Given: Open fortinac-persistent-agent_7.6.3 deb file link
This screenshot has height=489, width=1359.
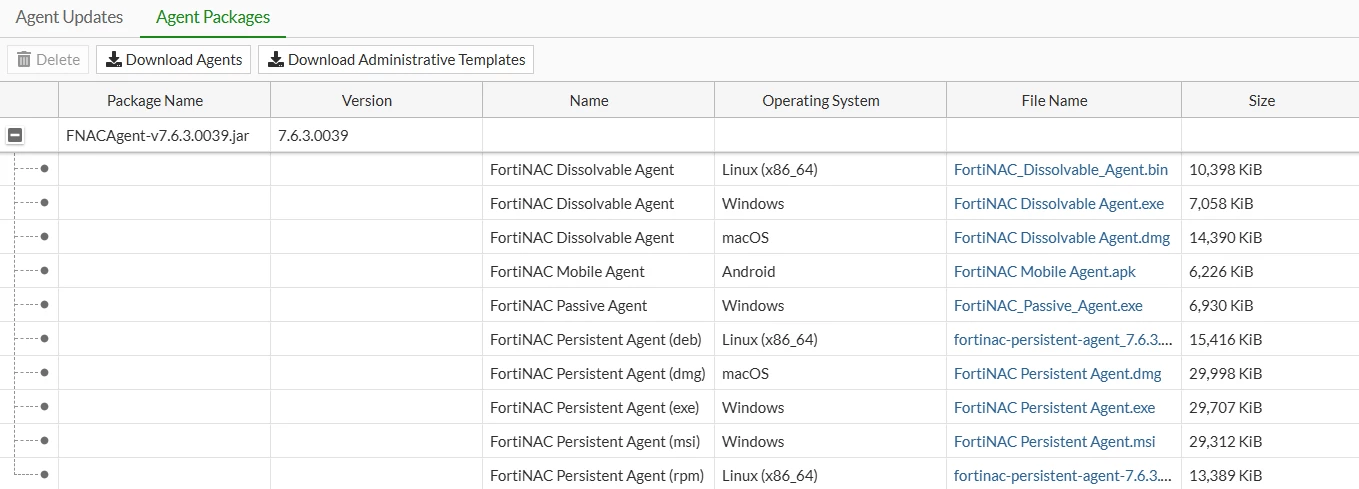Looking at the screenshot, I should click(x=1063, y=339).
